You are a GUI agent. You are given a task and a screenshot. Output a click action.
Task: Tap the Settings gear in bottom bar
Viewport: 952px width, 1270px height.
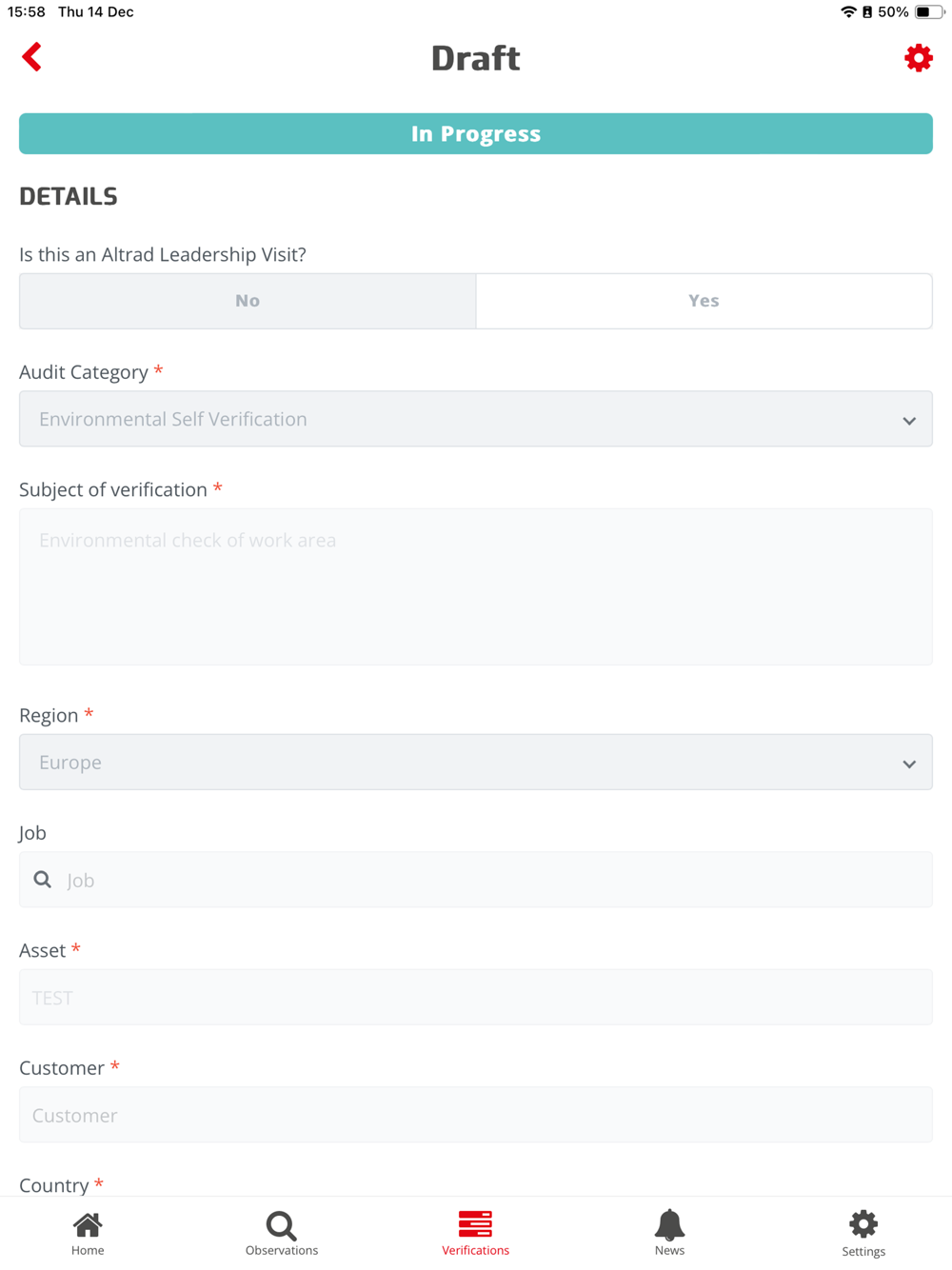point(863,1224)
